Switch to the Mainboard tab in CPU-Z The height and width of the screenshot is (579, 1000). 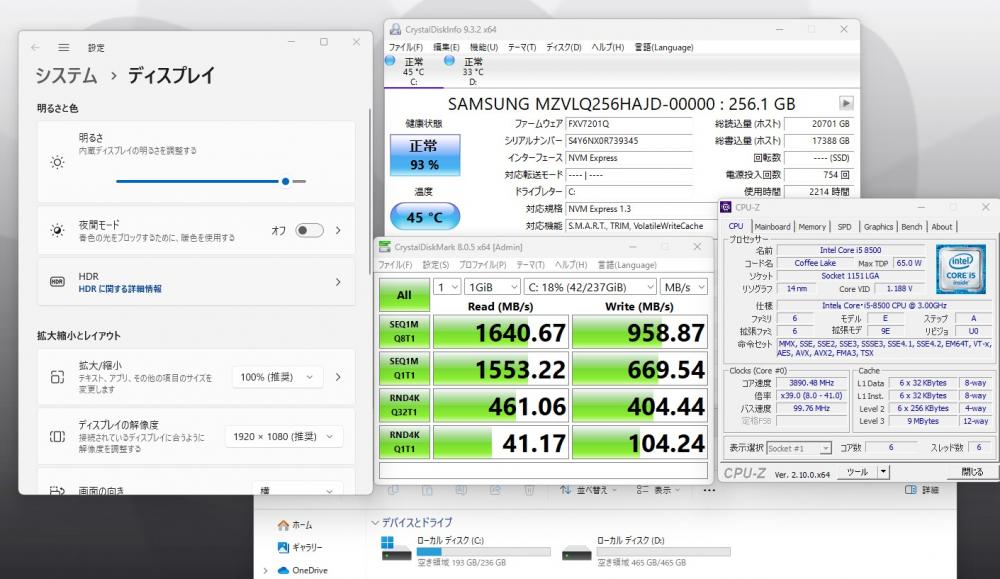(772, 226)
